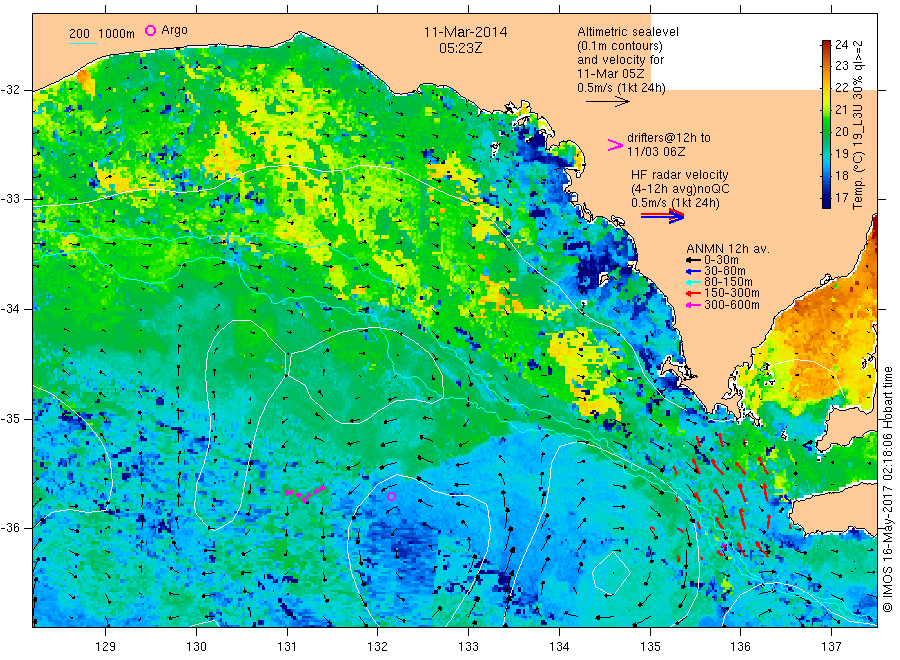
Task: Click the dark blue 17°C colorbar end
Action: [x=826, y=203]
